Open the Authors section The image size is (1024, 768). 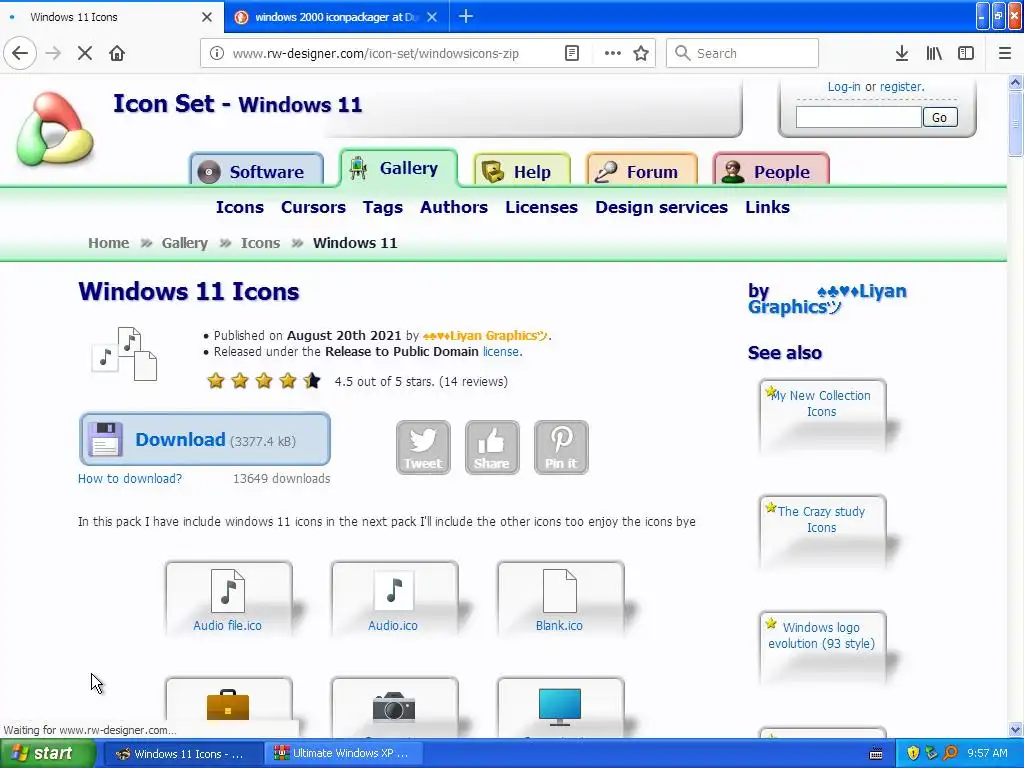tap(454, 207)
